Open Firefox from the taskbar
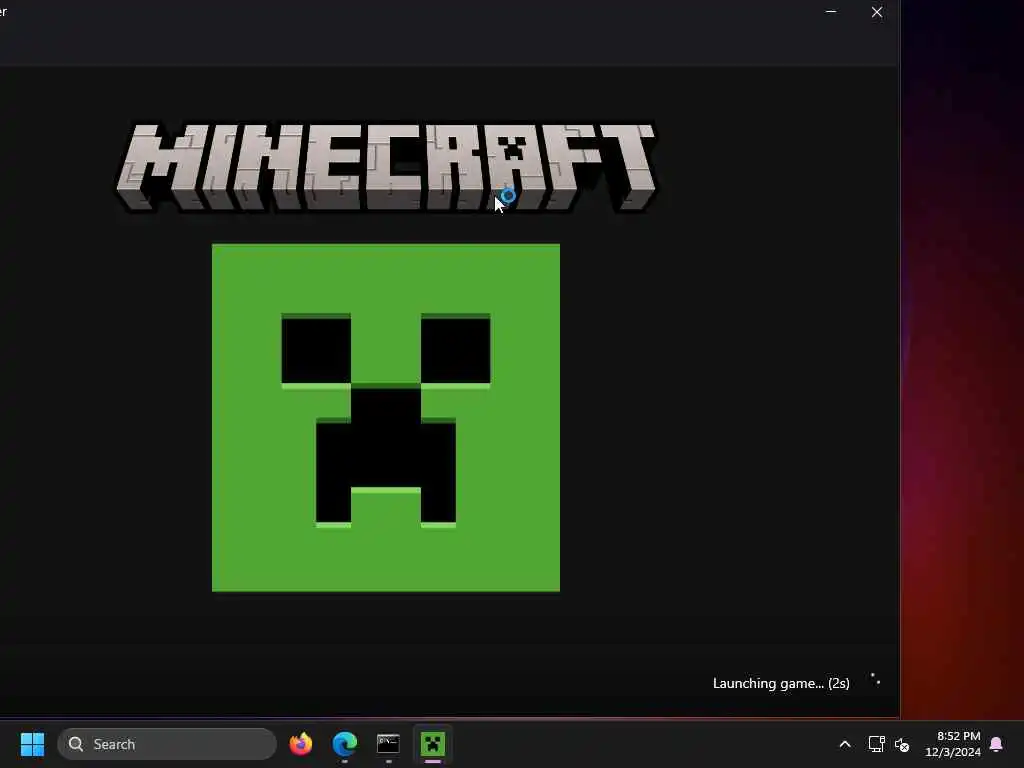Viewport: 1024px width, 768px height. [301, 744]
